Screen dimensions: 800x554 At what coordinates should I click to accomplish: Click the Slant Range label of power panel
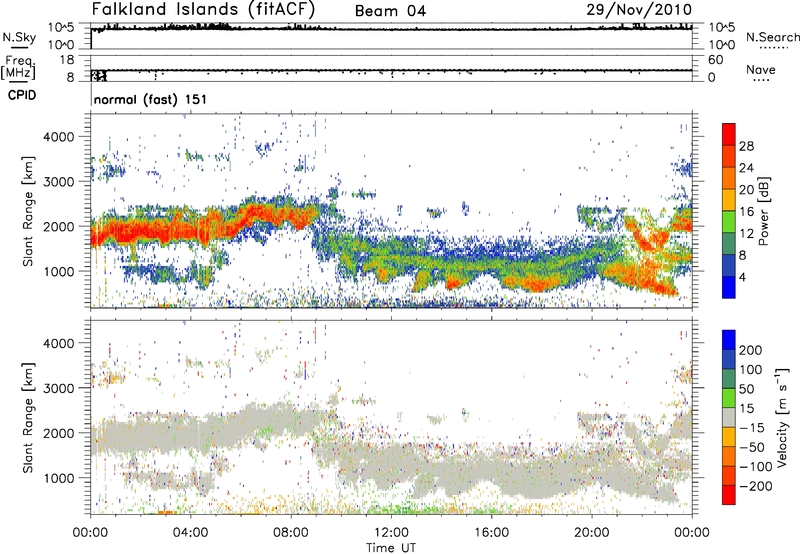pyautogui.click(x=28, y=211)
